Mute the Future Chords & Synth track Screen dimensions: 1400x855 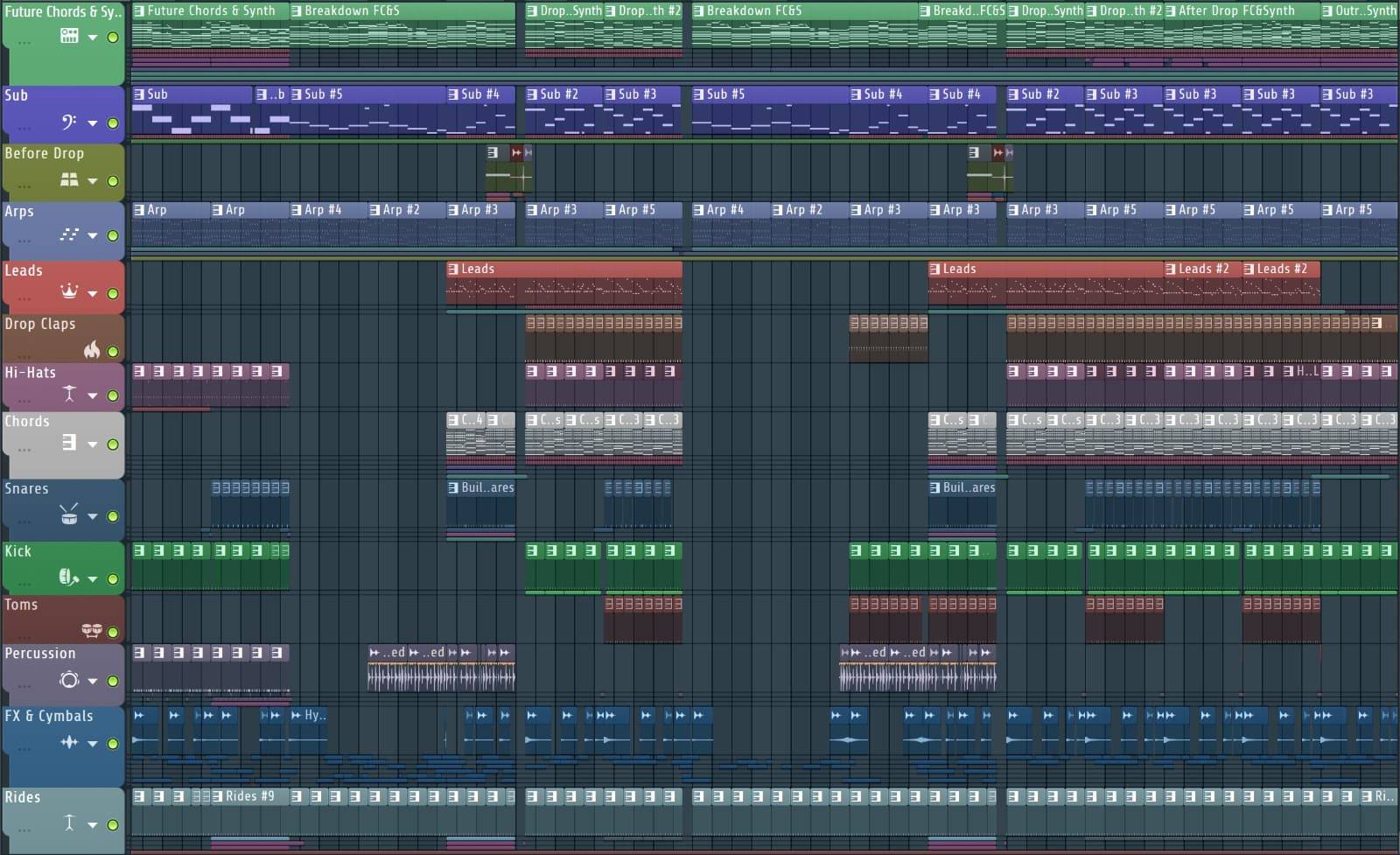112,38
